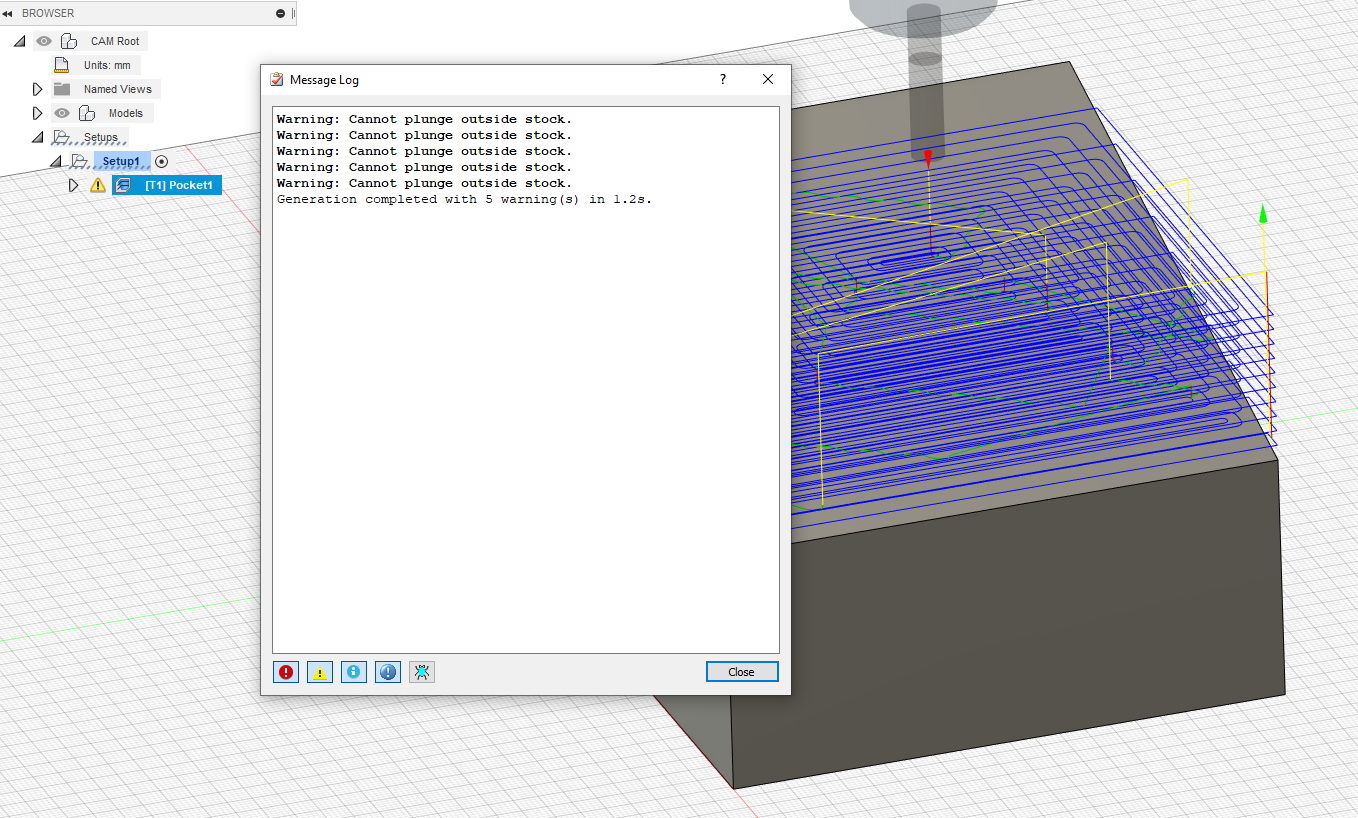Collapse the Setup1 node
The height and width of the screenshot is (818, 1358).
tap(56, 161)
